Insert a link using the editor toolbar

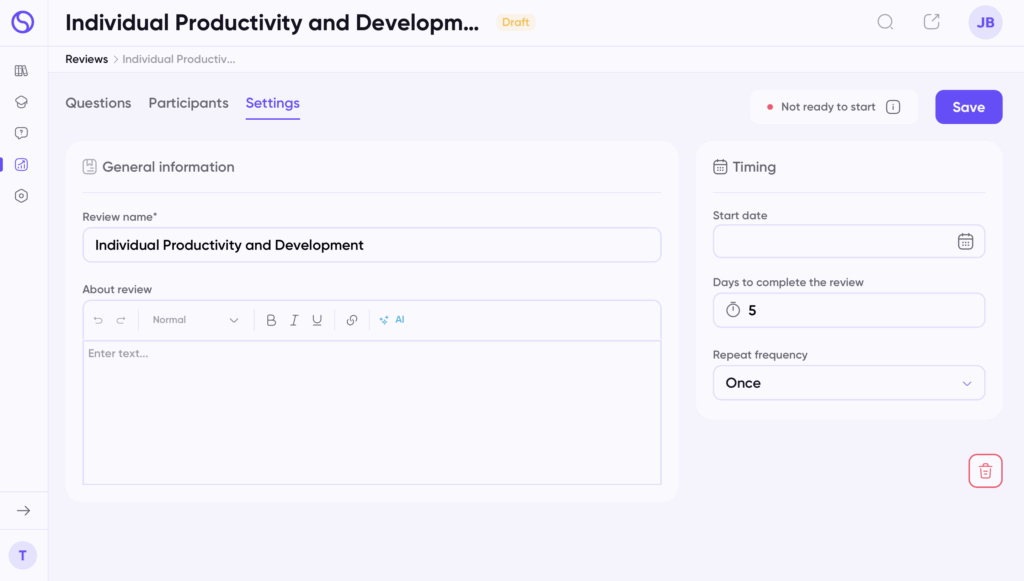[352, 320]
